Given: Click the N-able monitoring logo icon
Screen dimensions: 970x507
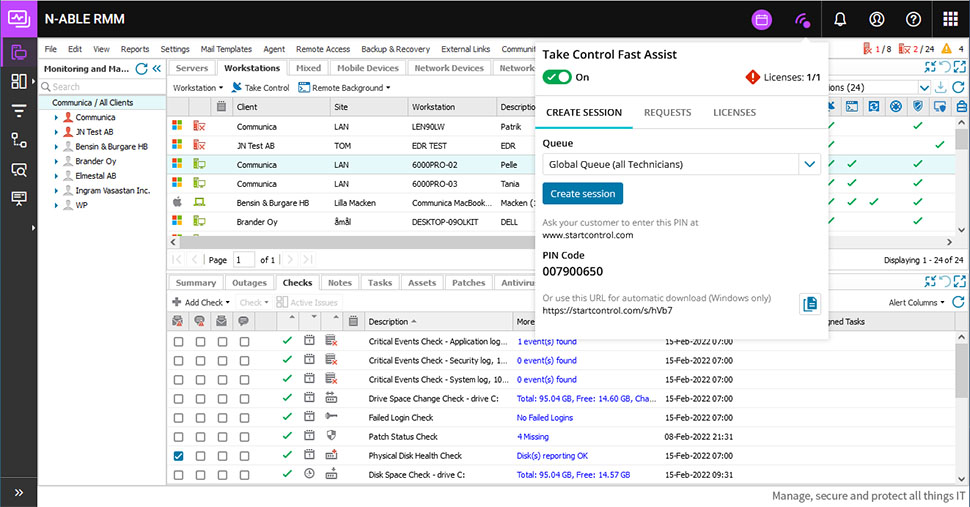Looking at the screenshot, I should point(19,19).
